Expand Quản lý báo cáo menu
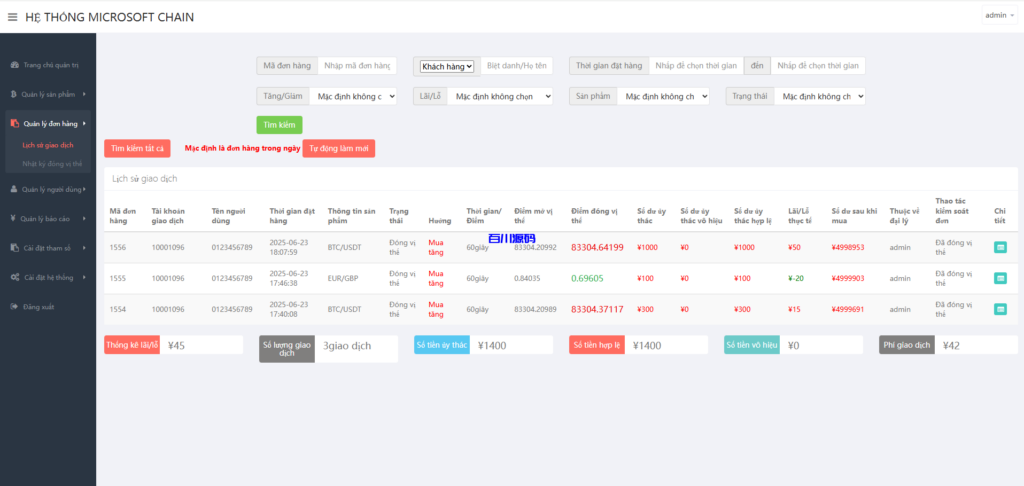Screen dimensions: 1024x486 point(48,219)
